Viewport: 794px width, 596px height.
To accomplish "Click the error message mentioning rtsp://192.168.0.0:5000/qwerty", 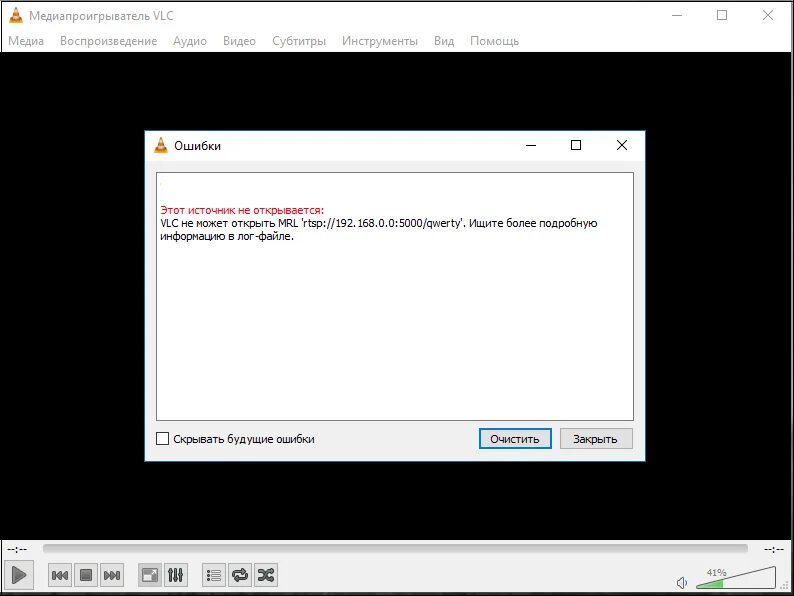I will pyautogui.click(x=379, y=229).
